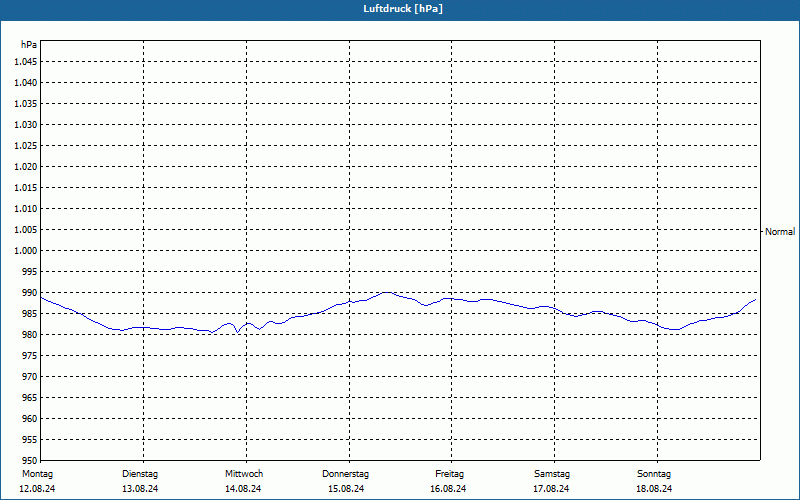Select the 980 axis value
The height and width of the screenshot is (500, 800).
30,335
